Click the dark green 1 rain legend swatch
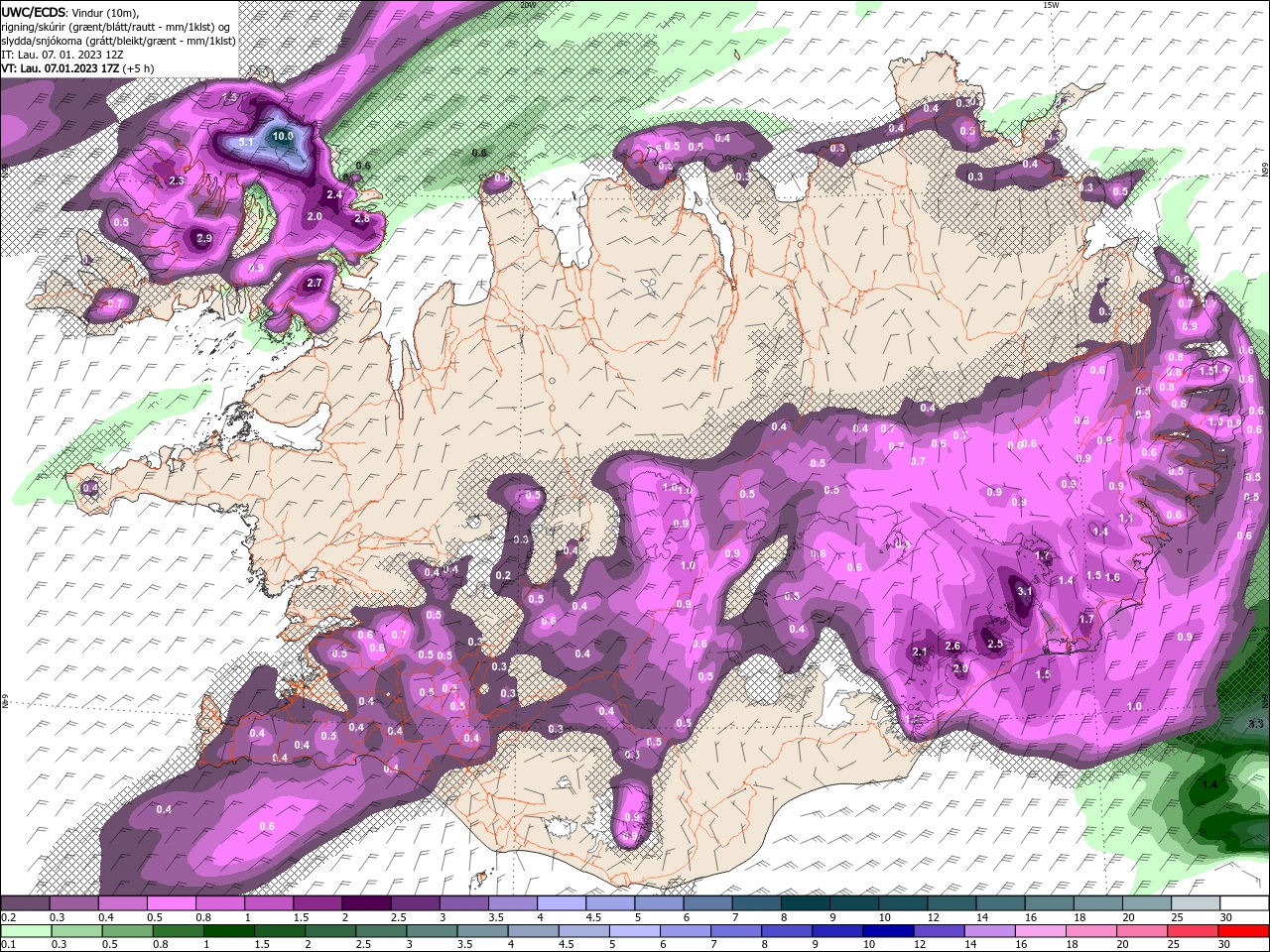Screen dimensions: 1270x952 pyautogui.click(x=228, y=931)
